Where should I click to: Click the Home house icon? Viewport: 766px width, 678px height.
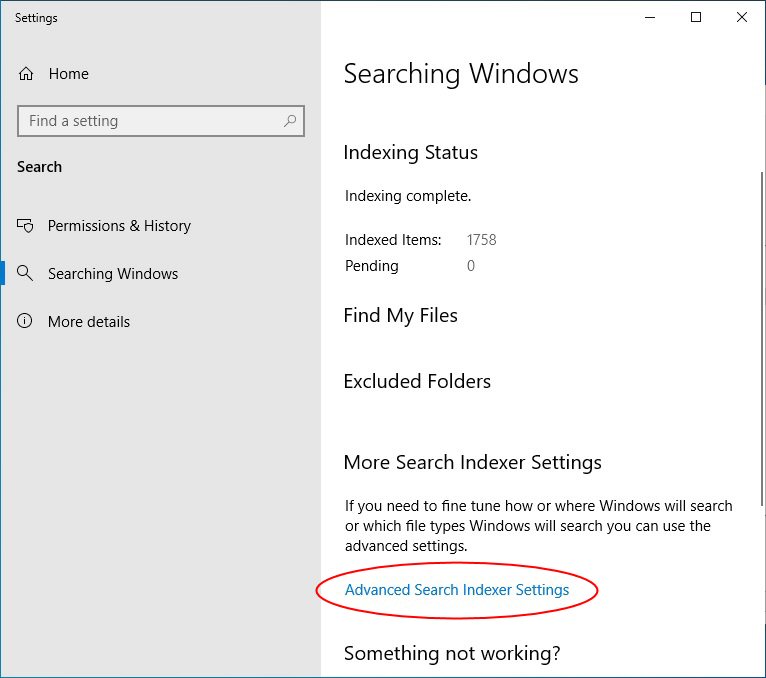click(x=26, y=74)
